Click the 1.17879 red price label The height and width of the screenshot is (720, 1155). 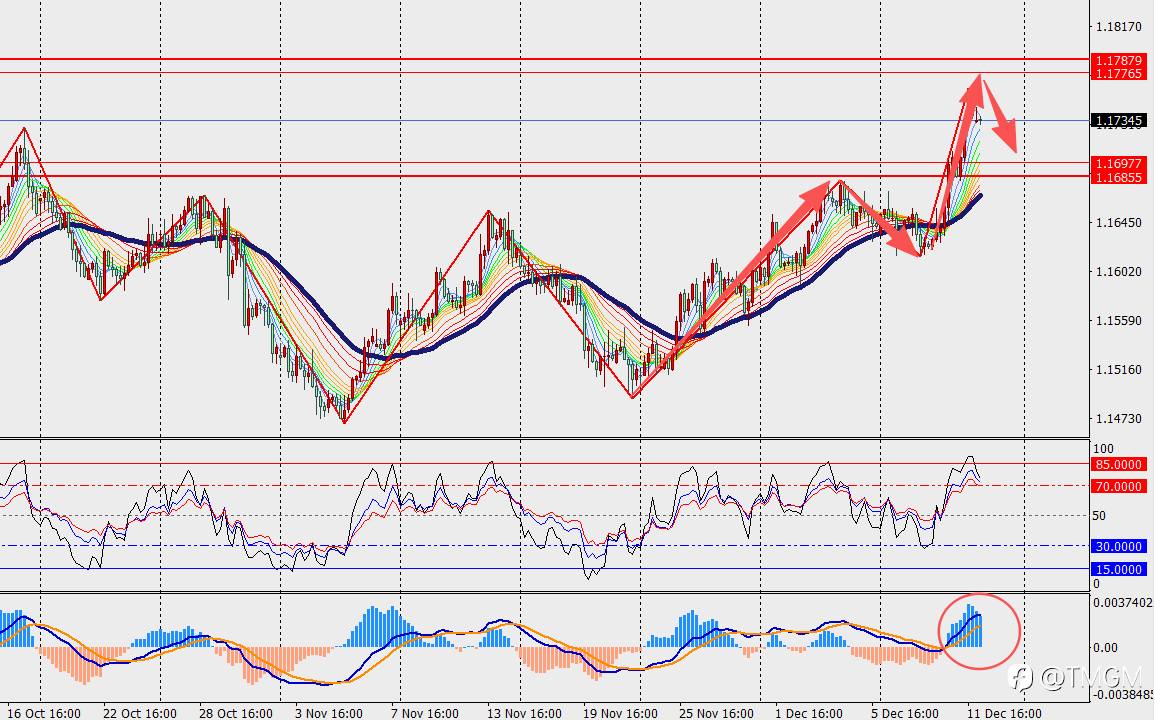1117,60
